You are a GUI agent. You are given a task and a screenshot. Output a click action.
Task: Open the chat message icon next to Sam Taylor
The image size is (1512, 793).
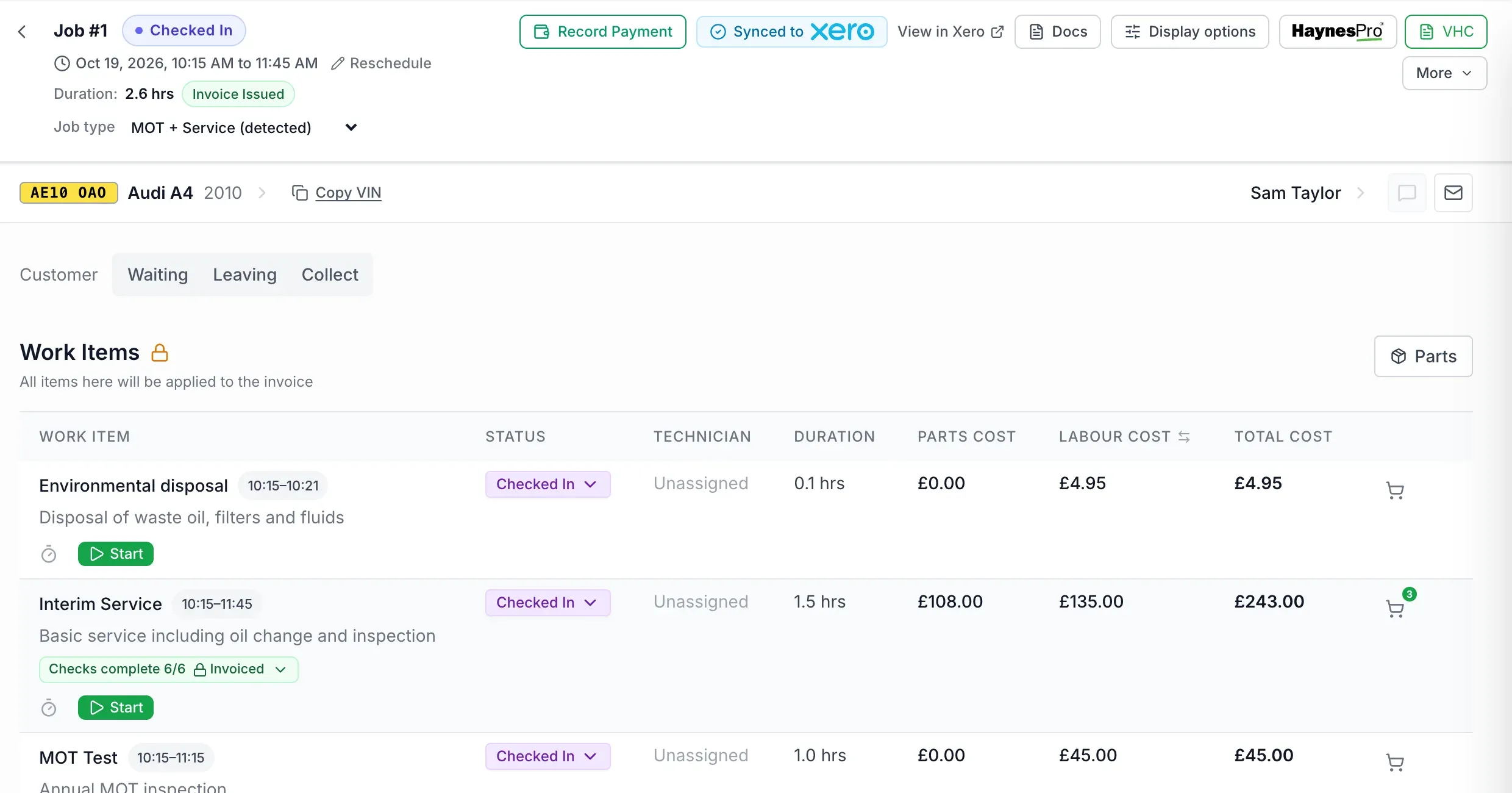tap(1407, 193)
